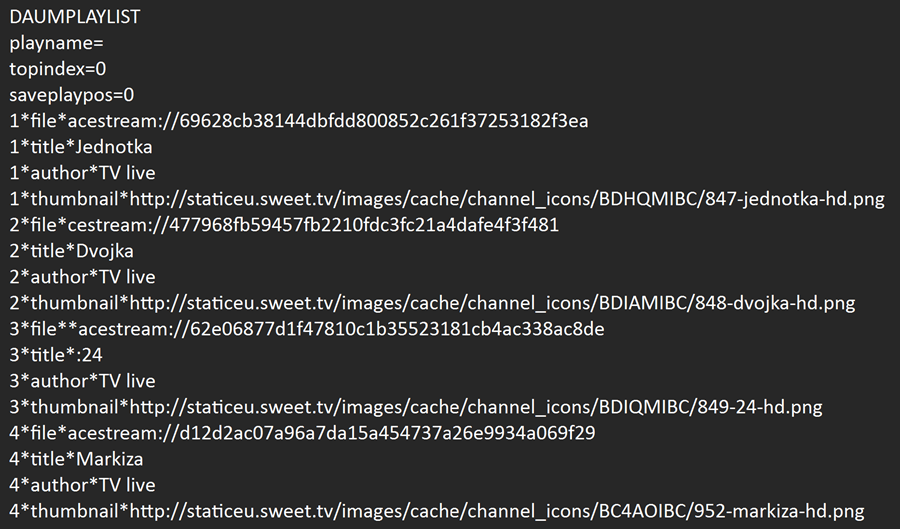Screen dimensions: 900x529
Task: Click the DAUMPLAYLIST header line
Action: pos(75,17)
